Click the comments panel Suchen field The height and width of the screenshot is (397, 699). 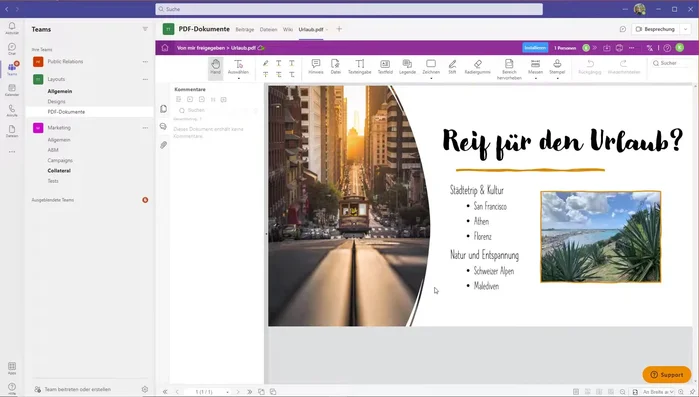click(217, 110)
